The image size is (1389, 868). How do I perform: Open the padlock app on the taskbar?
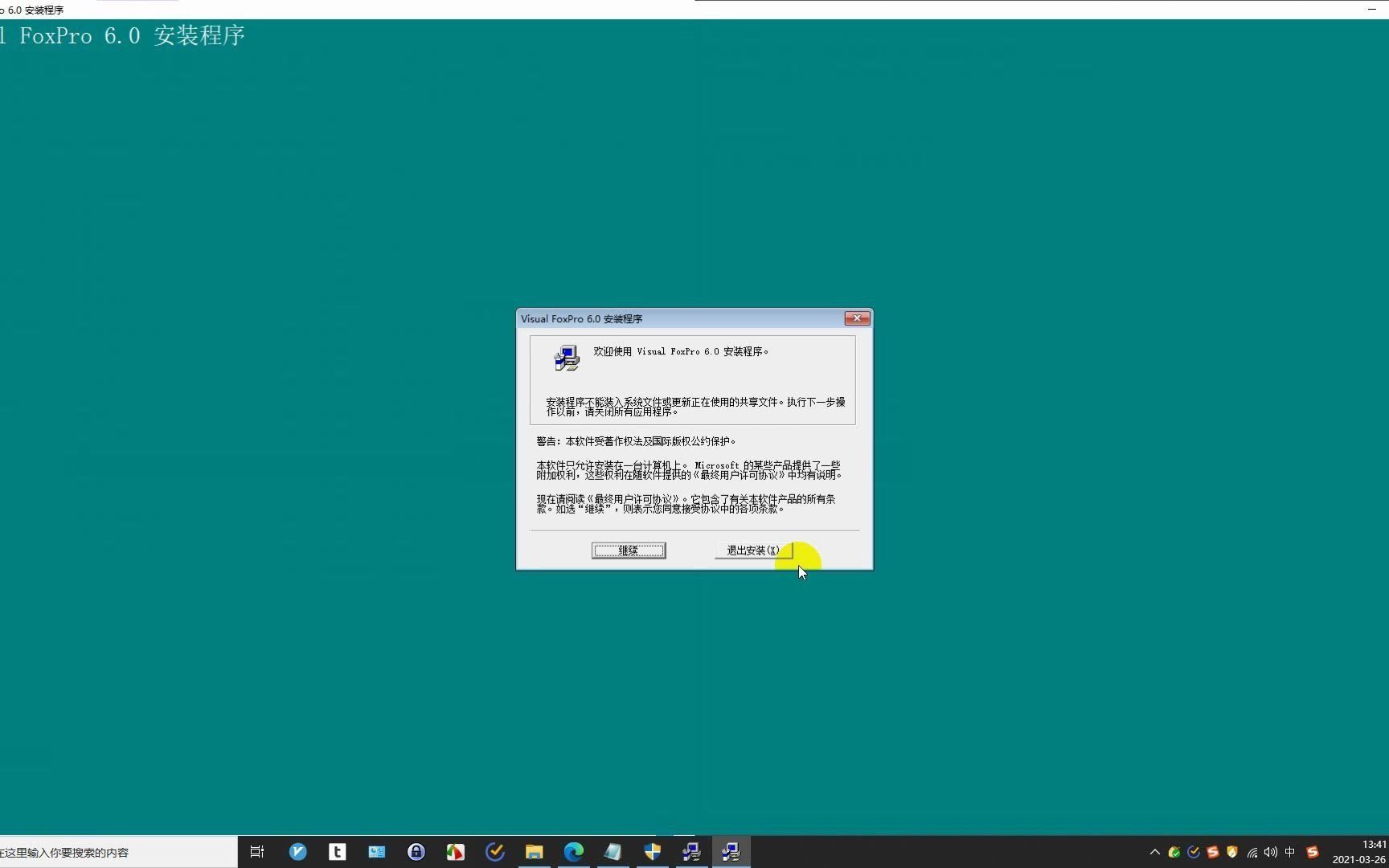(x=416, y=852)
